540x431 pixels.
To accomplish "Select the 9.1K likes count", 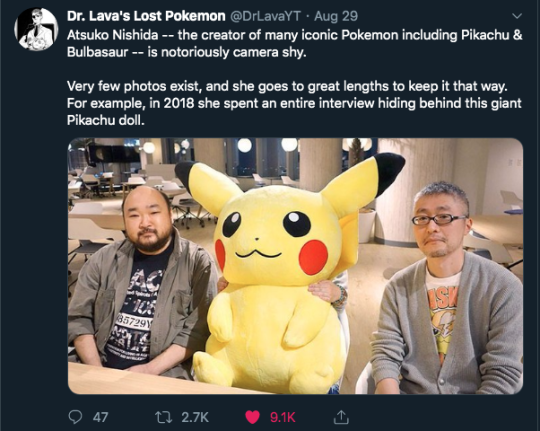I will click(282, 417).
